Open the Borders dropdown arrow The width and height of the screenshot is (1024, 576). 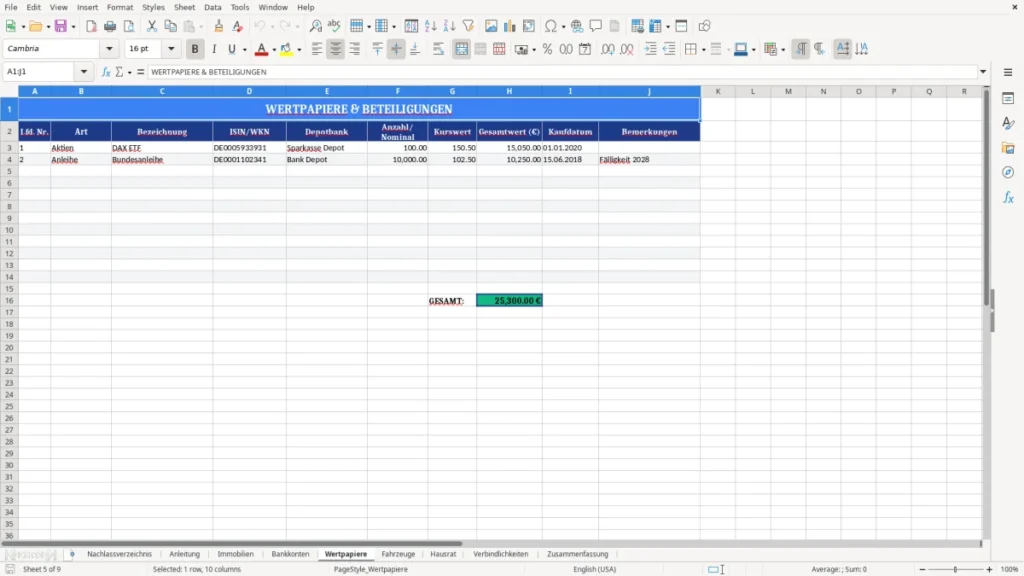click(x=703, y=50)
